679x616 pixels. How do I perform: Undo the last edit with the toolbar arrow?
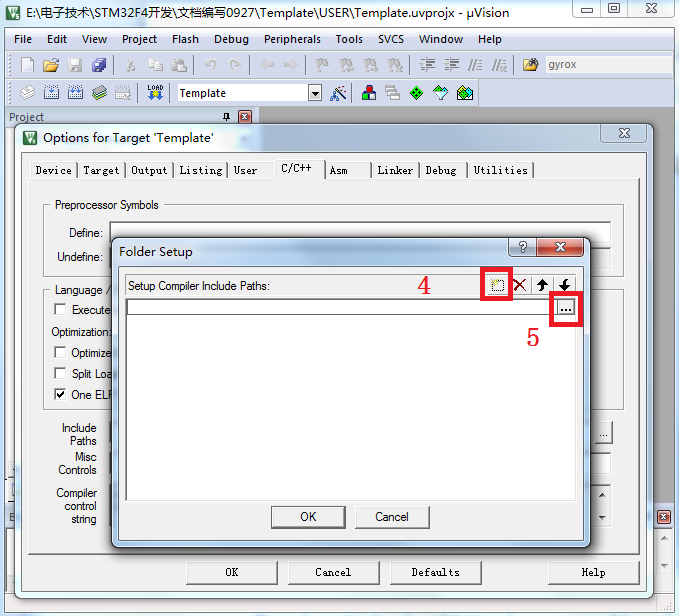pyautogui.click(x=211, y=65)
